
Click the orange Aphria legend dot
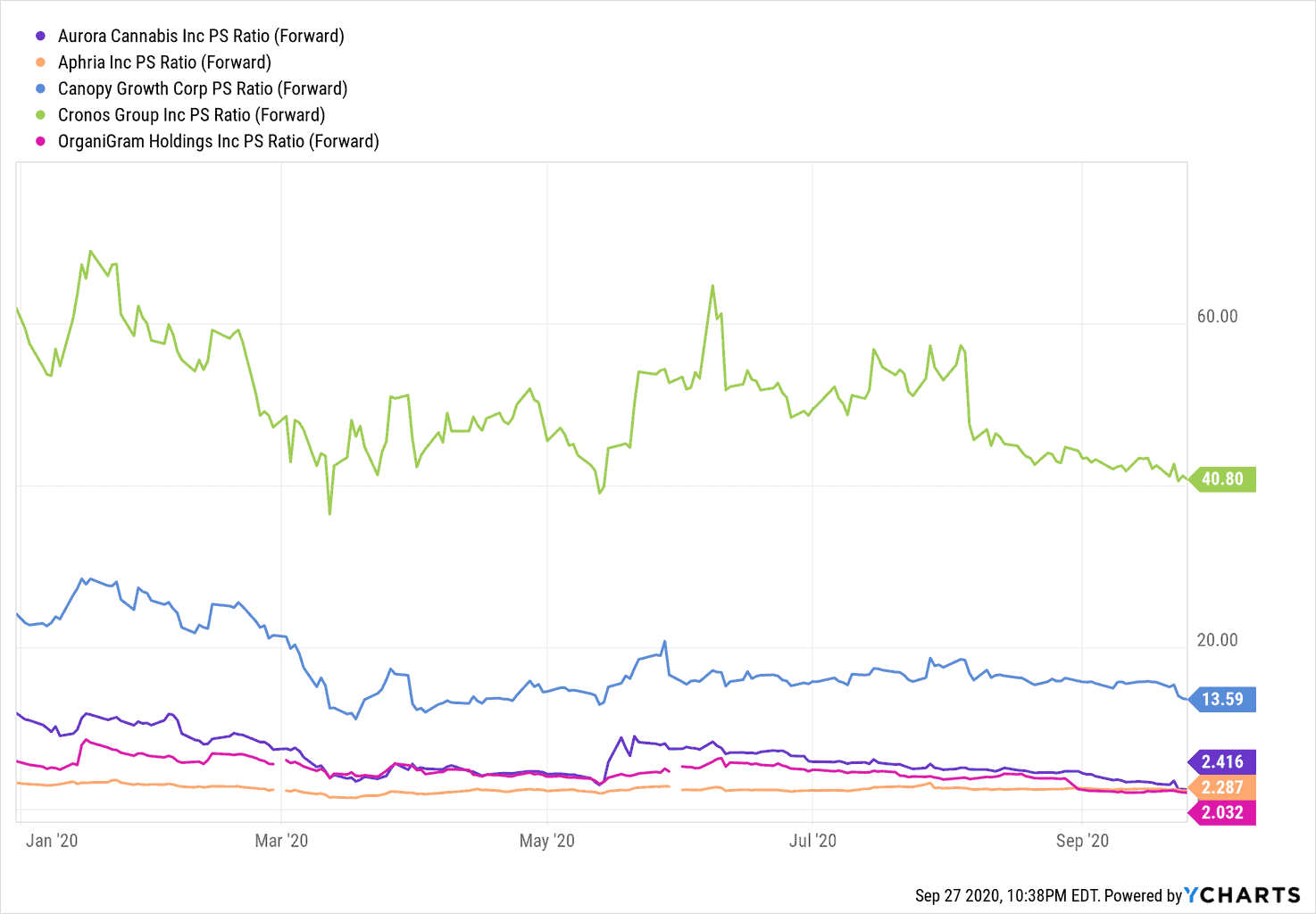[x=40, y=62]
